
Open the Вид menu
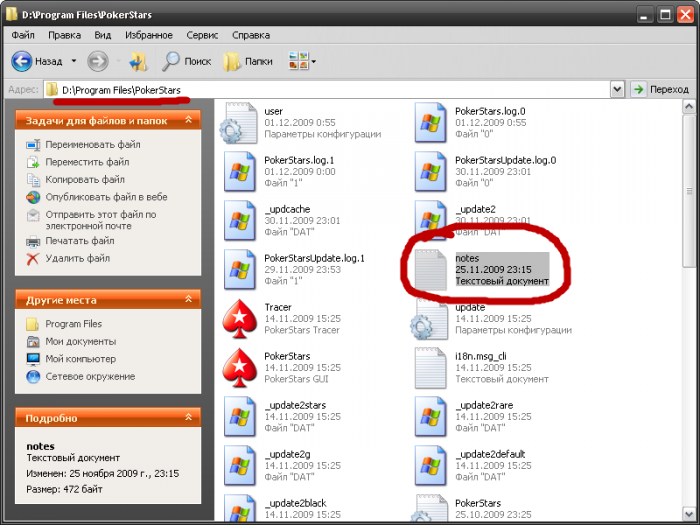pos(102,35)
